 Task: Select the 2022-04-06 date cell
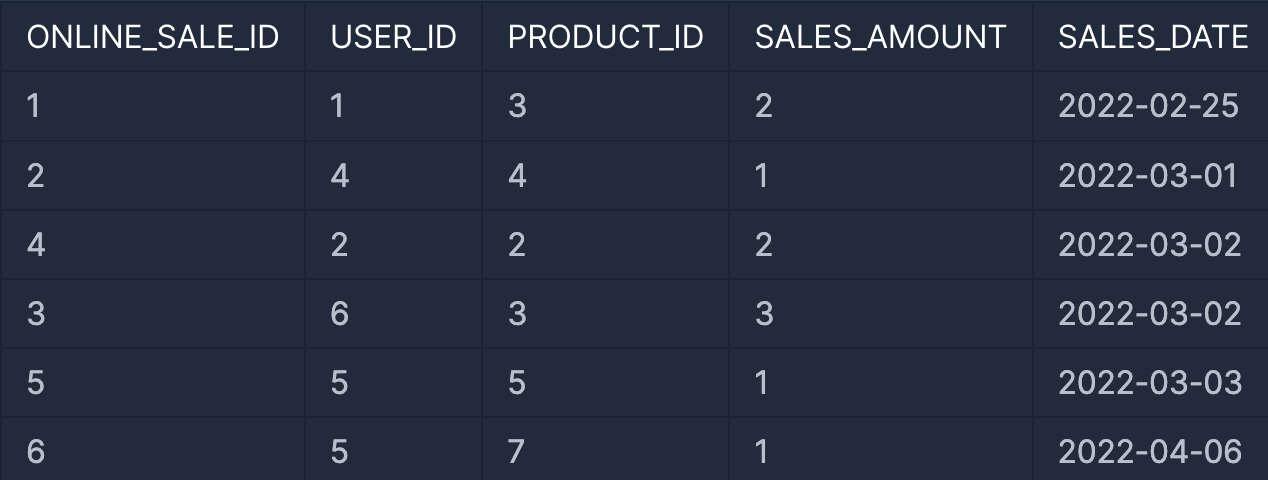click(x=1151, y=450)
